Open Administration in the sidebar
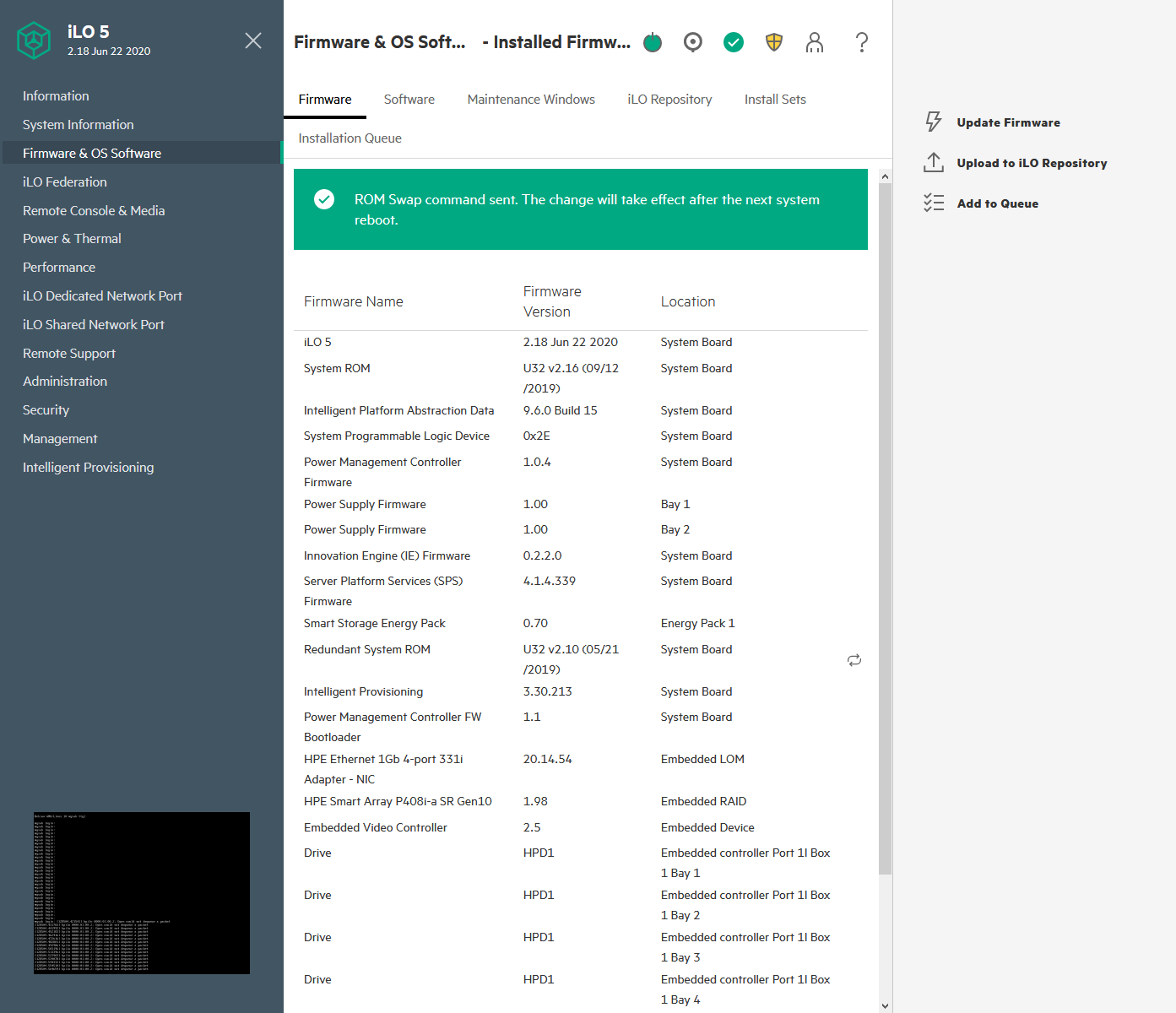Screen dimensions: 1176x1013 pos(65,382)
